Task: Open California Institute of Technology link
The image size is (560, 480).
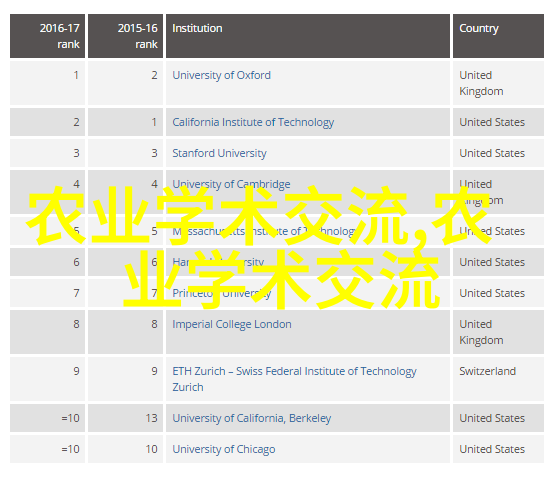Action: [x=253, y=122]
